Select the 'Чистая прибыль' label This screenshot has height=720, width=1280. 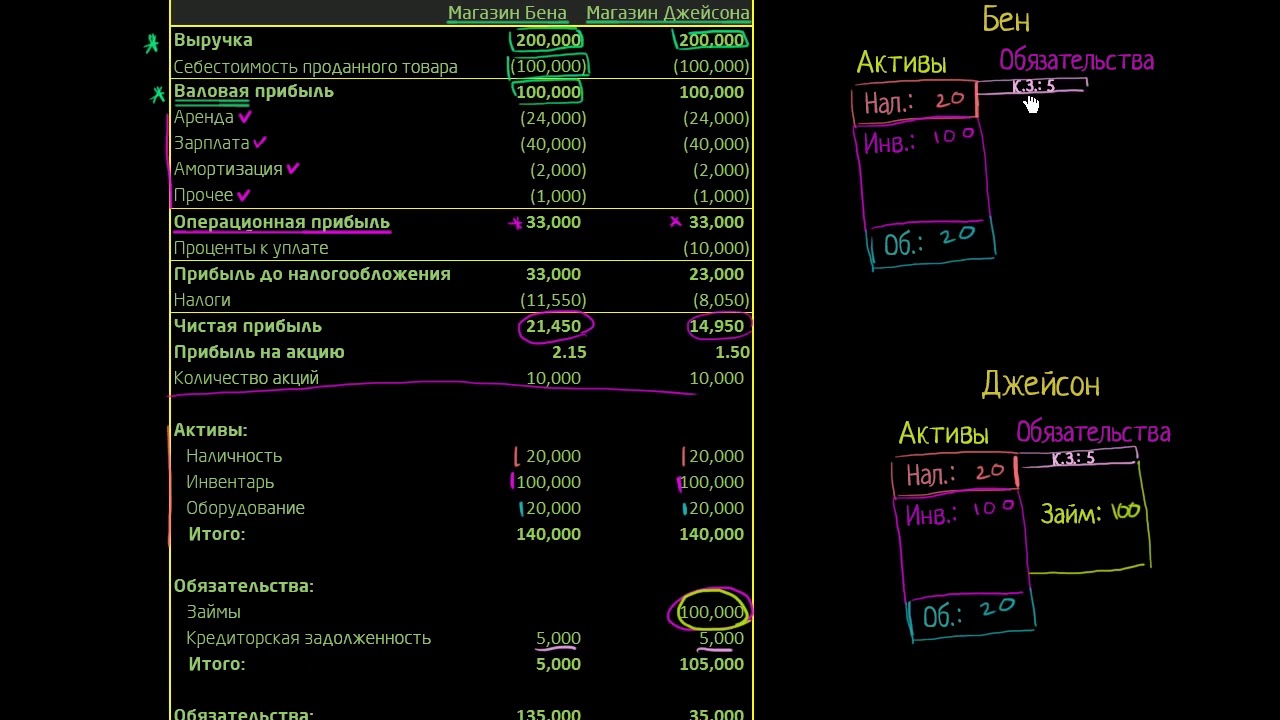tap(248, 326)
